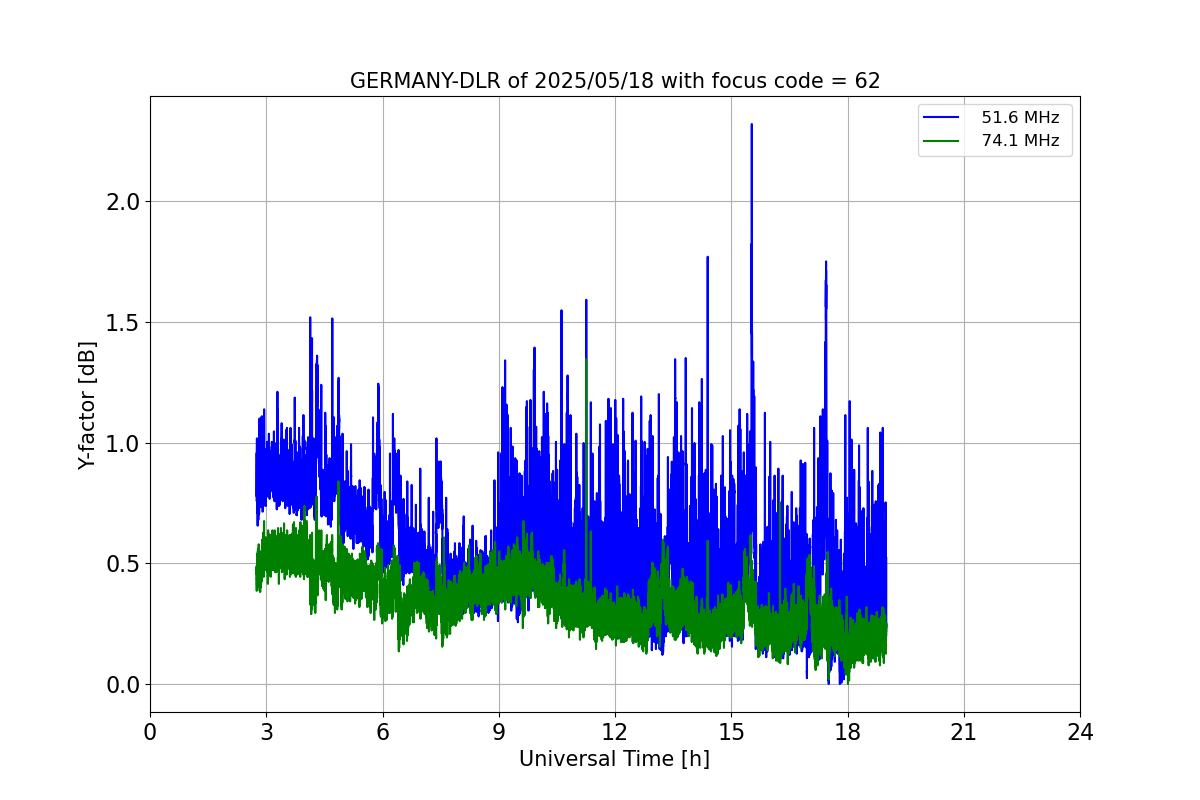Click y-axis tick label 1.5
This screenshot has width=1200, height=800.
coord(123,323)
